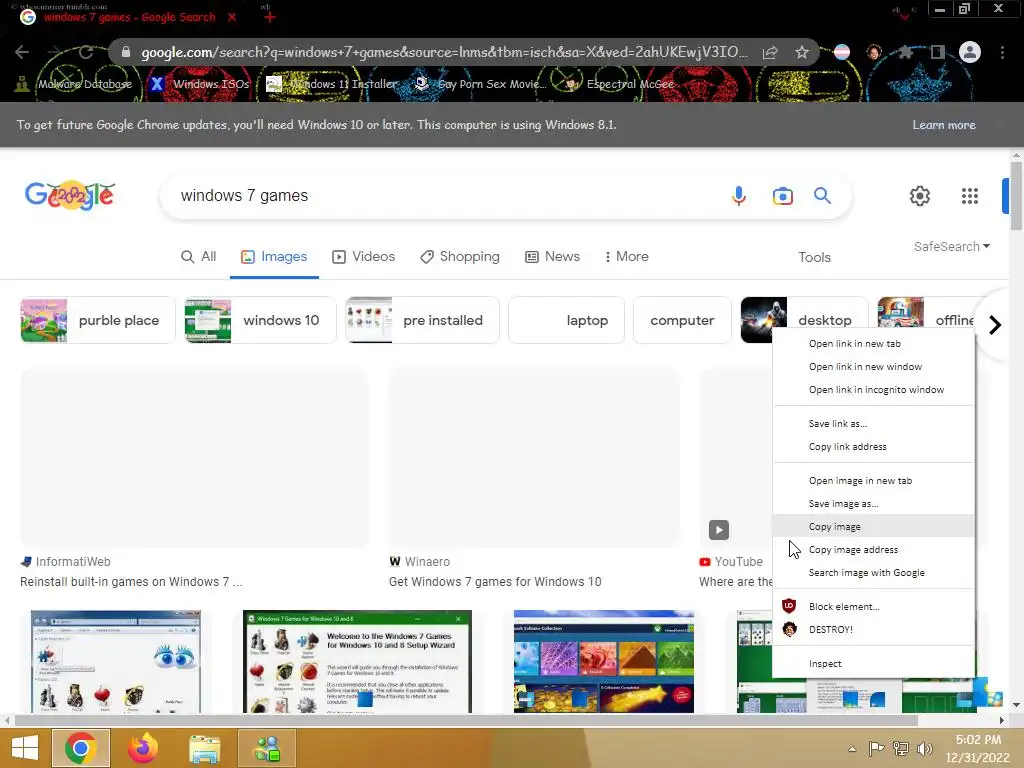Click the Google doodle logo

coord(70,195)
